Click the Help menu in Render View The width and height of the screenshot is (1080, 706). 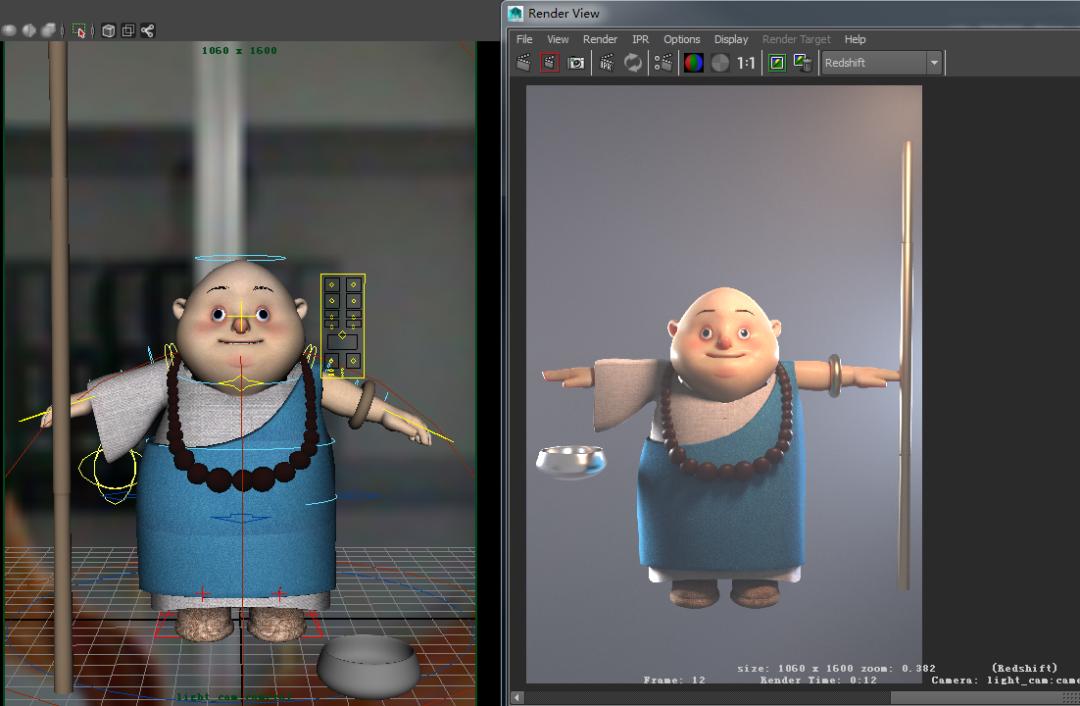[855, 39]
